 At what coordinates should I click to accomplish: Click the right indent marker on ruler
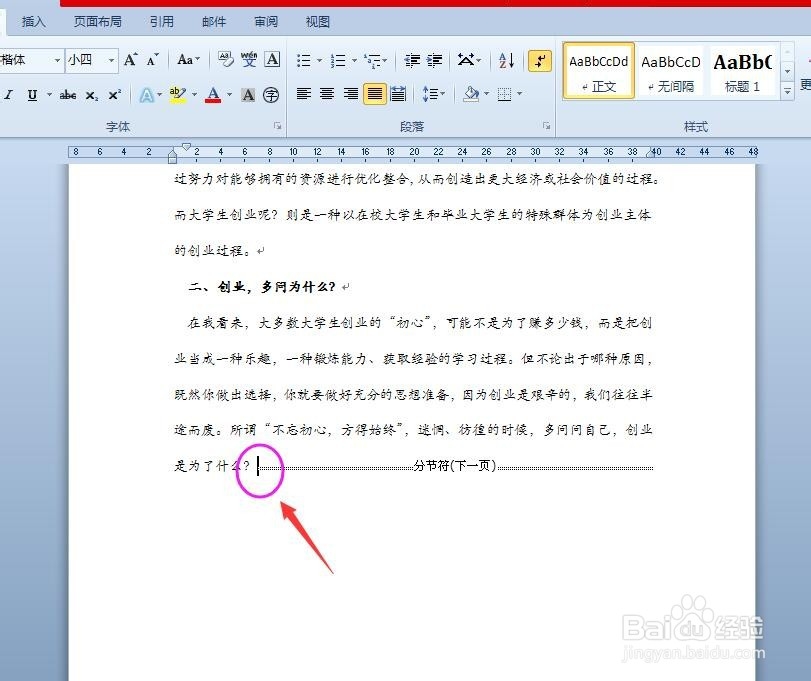click(x=650, y=153)
